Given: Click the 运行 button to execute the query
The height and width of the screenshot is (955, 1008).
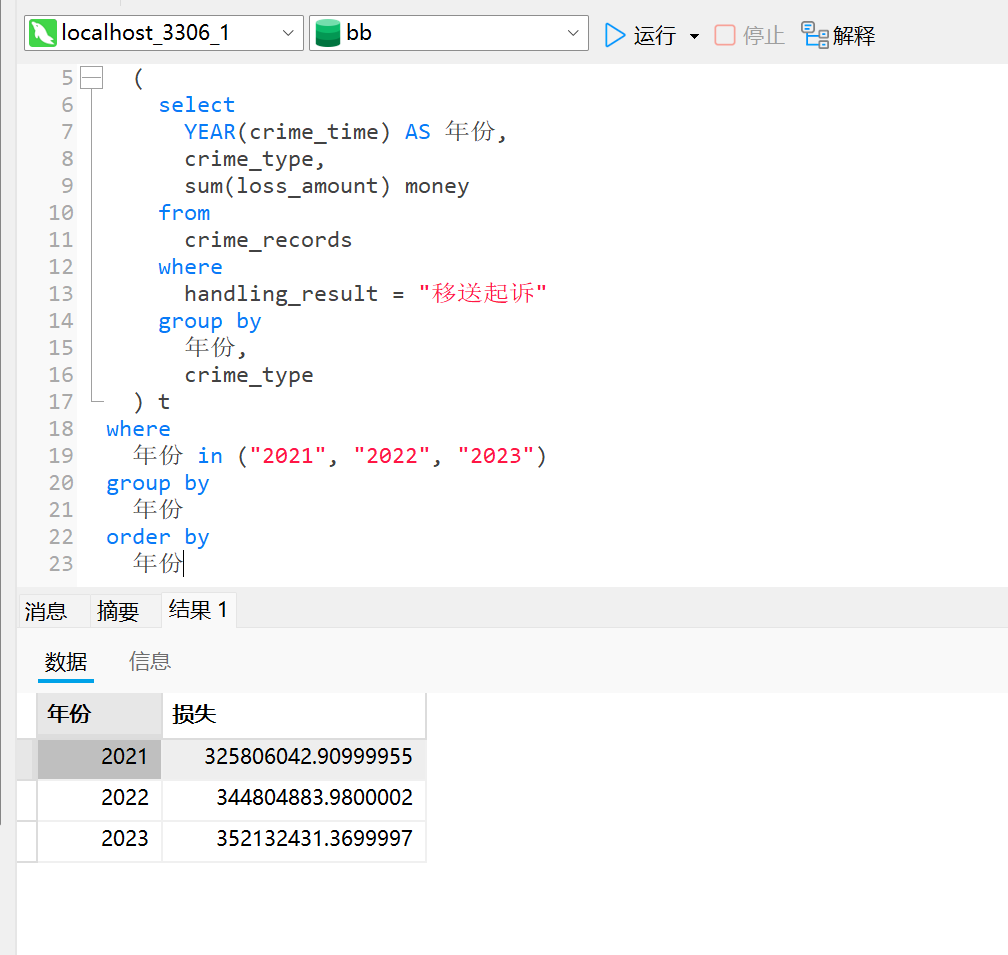Looking at the screenshot, I should pyautogui.click(x=652, y=33).
